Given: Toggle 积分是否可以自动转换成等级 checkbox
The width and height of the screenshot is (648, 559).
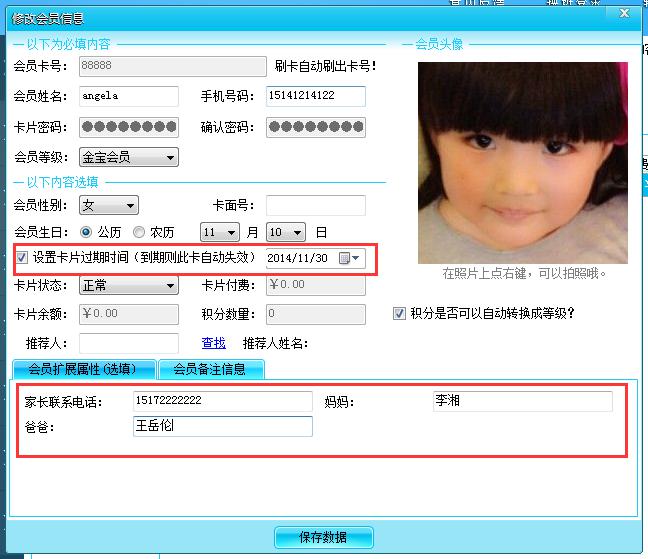Looking at the screenshot, I should tap(400, 313).
